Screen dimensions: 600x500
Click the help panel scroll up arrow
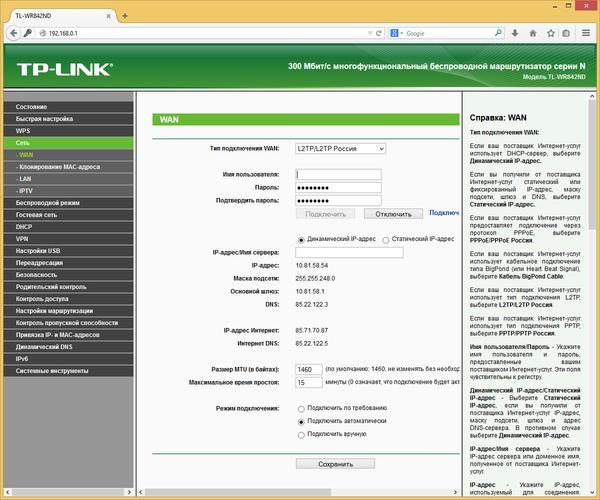pyautogui.click(x=592, y=96)
